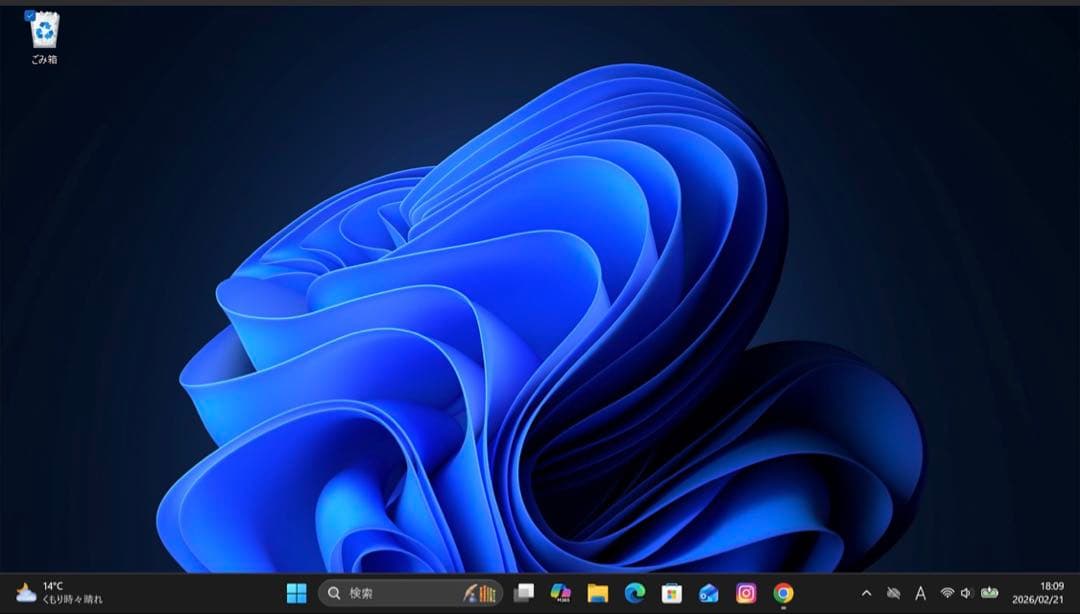1080x614 pixels.
Task: Open Outlook mail from the taskbar
Action: tap(709, 593)
